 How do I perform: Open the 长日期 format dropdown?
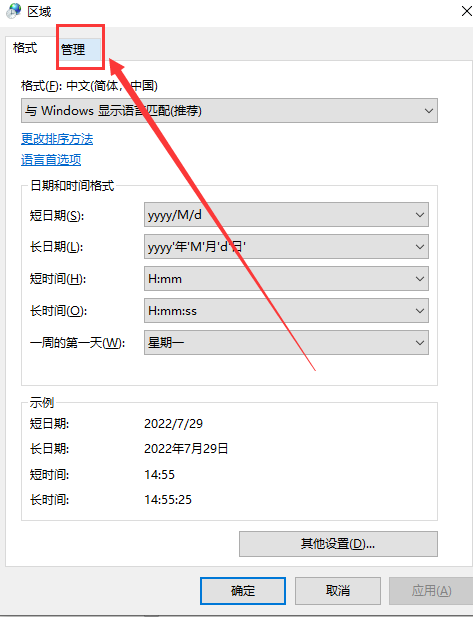(286, 247)
